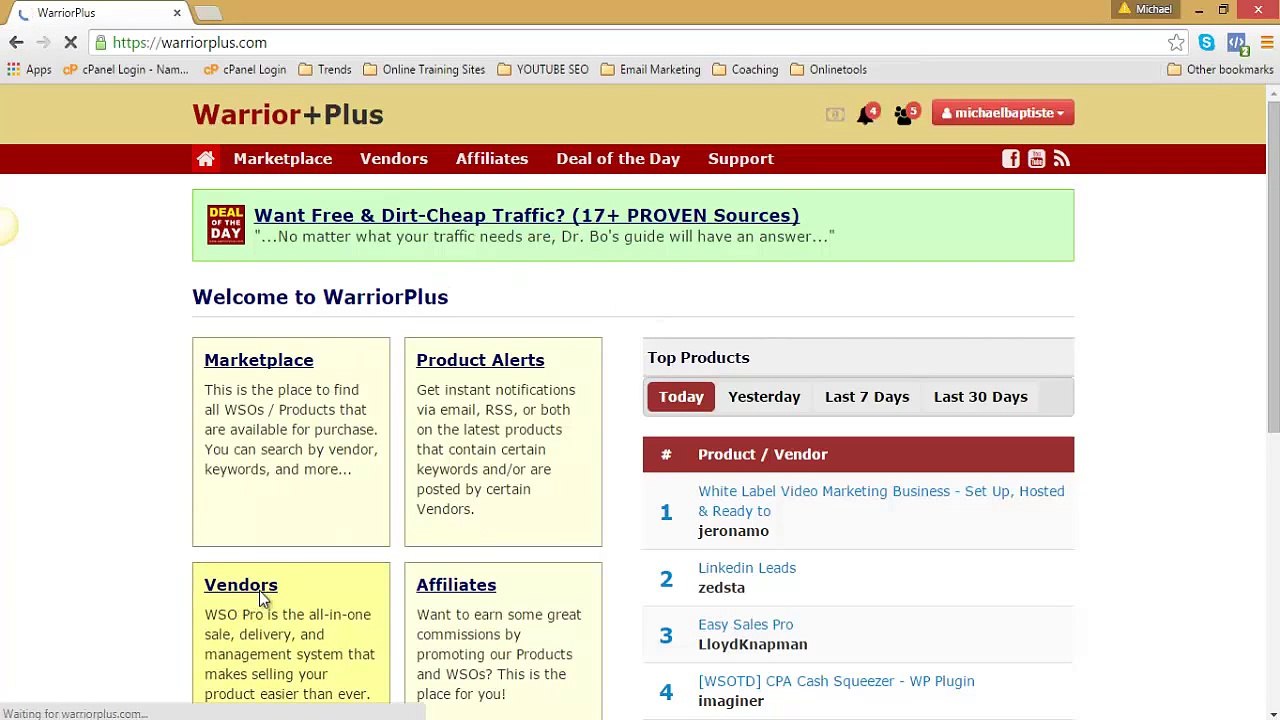This screenshot has height=720, width=1280.
Task: Switch to the Last 30 Days tab
Action: click(981, 397)
